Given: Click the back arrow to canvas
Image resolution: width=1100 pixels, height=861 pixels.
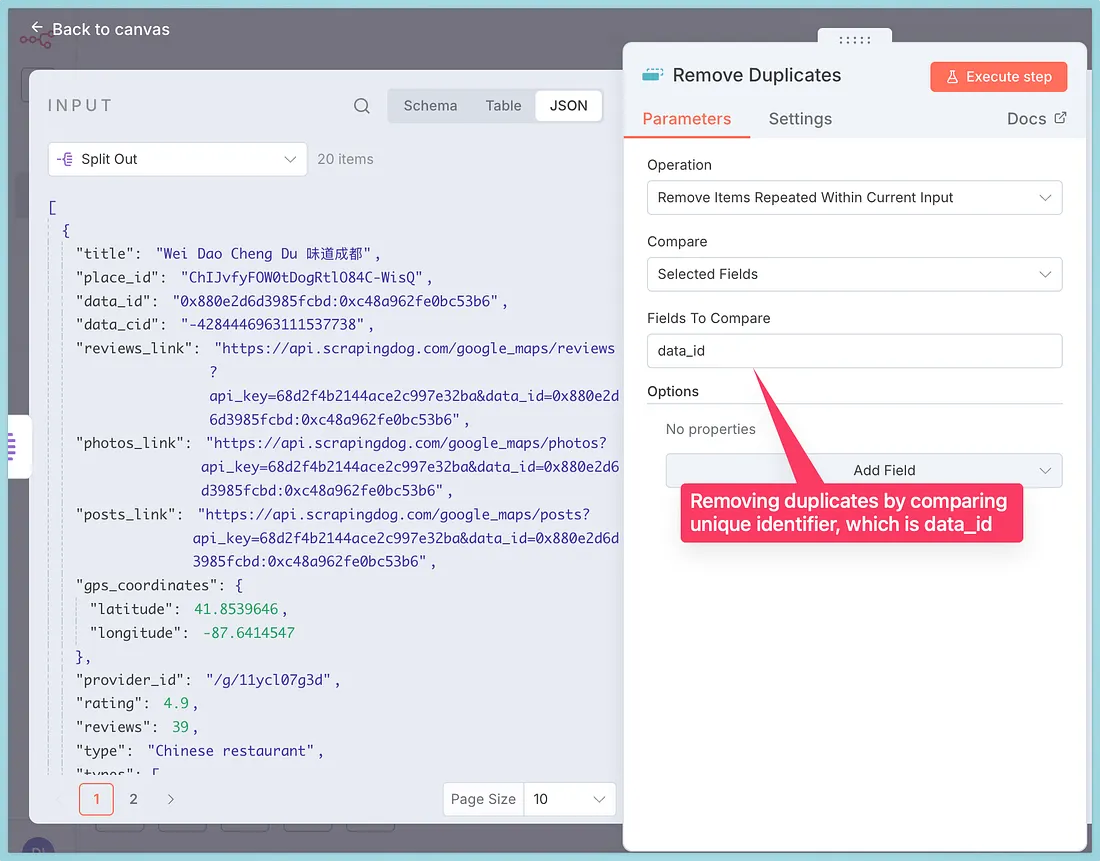Looking at the screenshot, I should [38, 29].
